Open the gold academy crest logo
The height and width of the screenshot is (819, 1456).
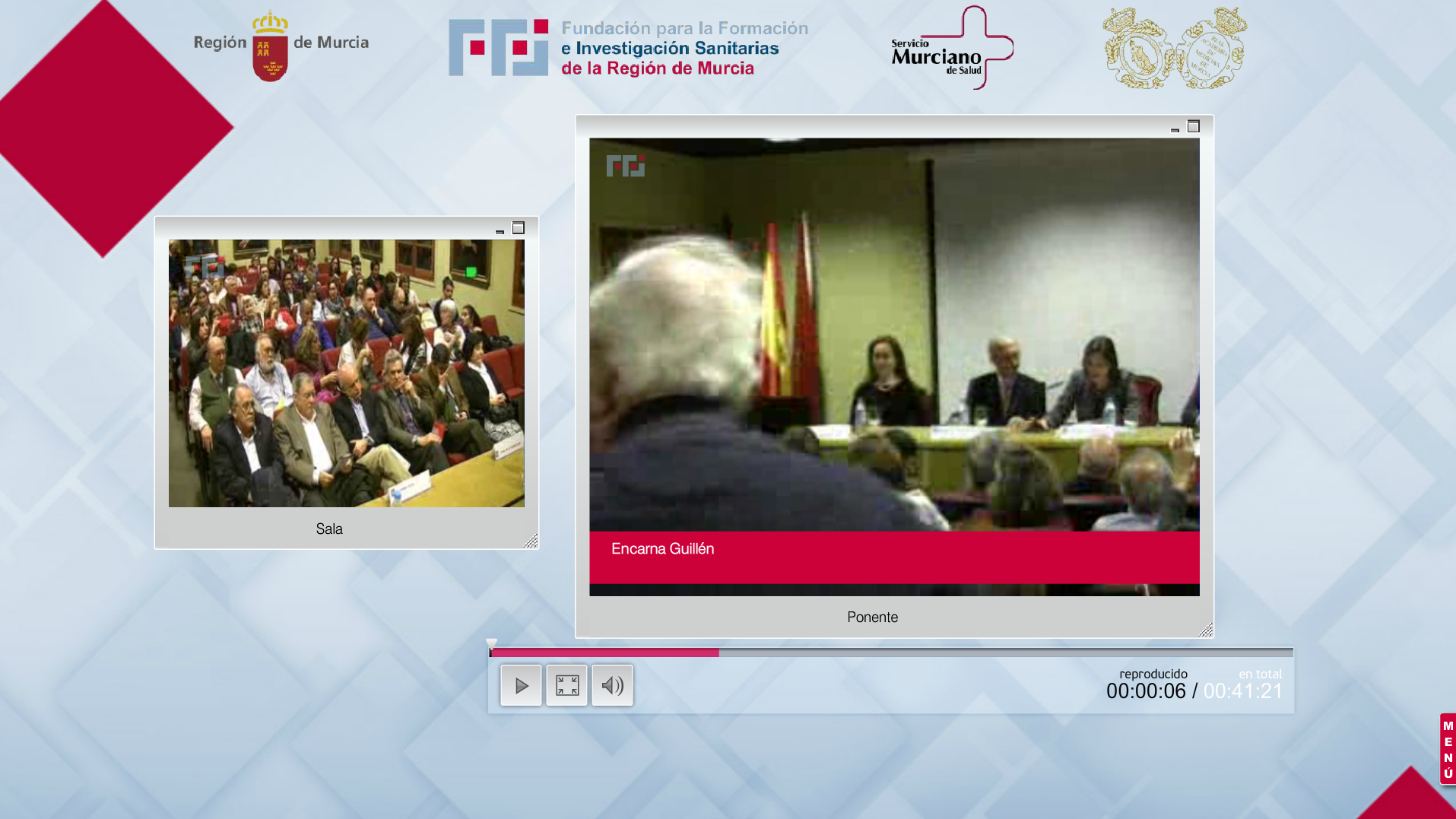(x=1175, y=48)
